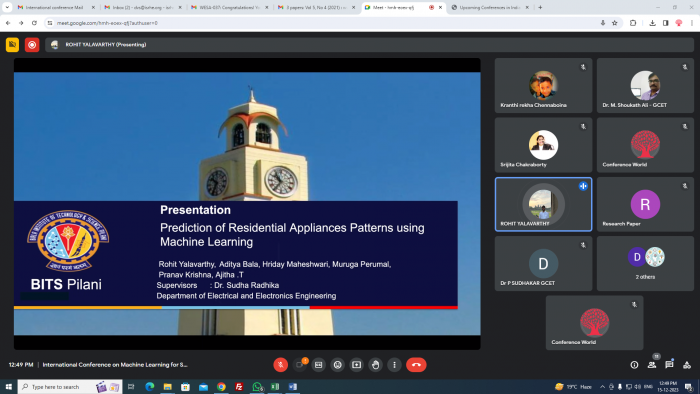Switch to Upcoming Conferences in India tab

tap(490, 8)
